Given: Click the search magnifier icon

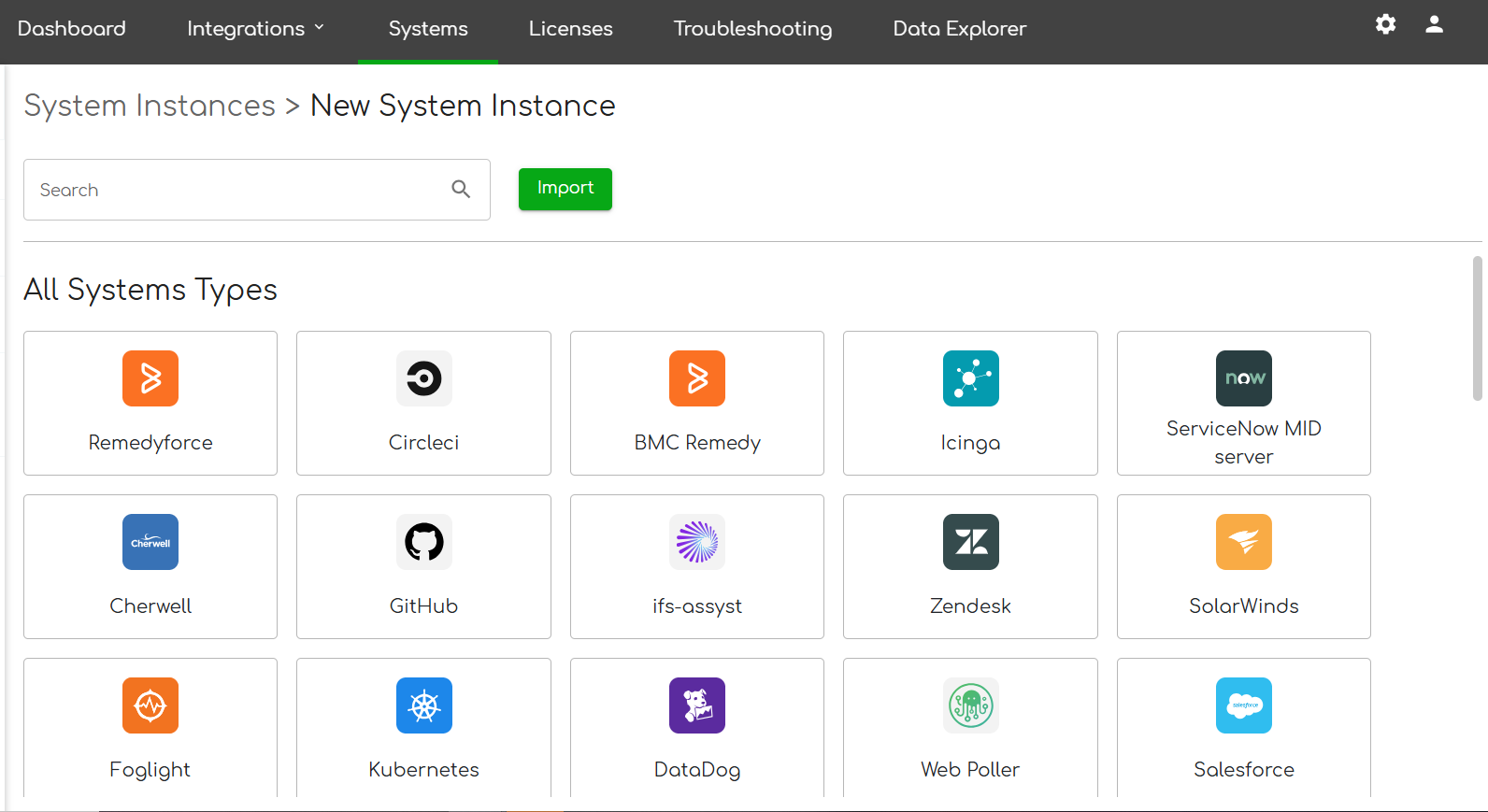Looking at the screenshot, I should pos(461,189).
